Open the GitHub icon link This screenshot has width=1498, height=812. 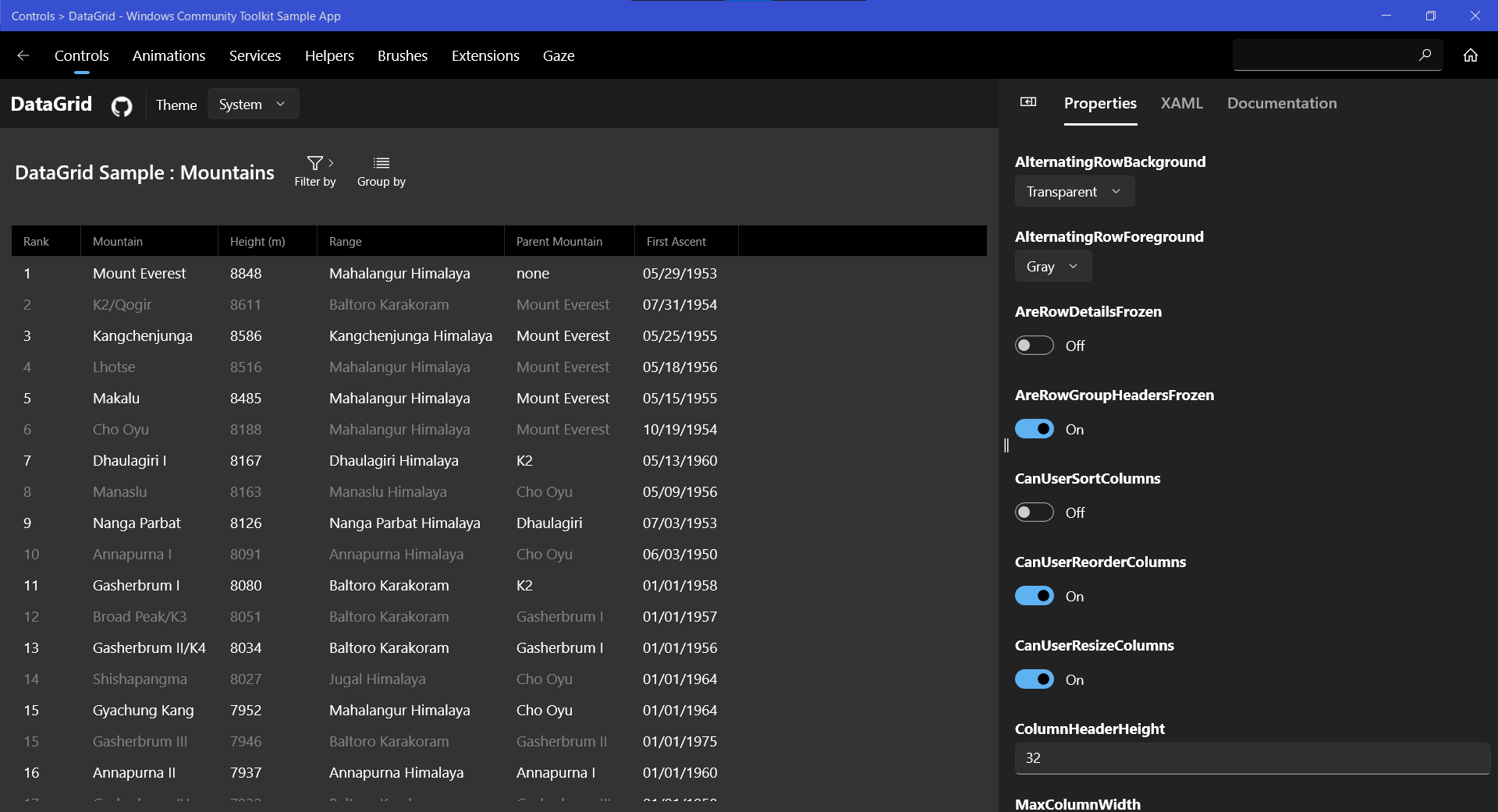coord(122,105)
